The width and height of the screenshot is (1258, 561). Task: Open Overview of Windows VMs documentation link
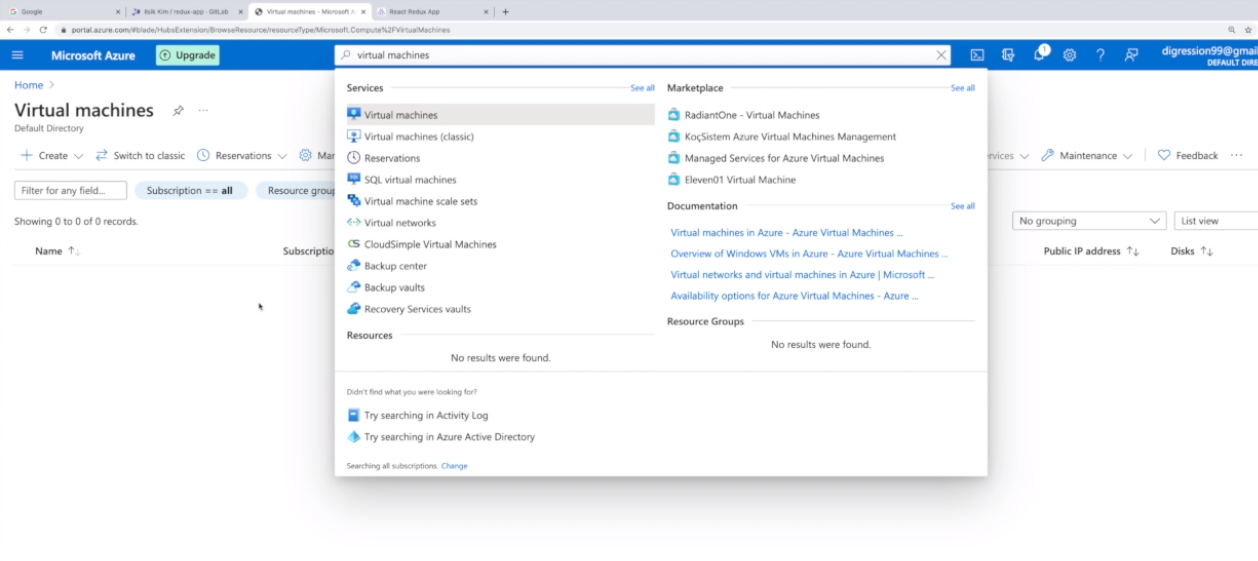[x=809, y=254]
